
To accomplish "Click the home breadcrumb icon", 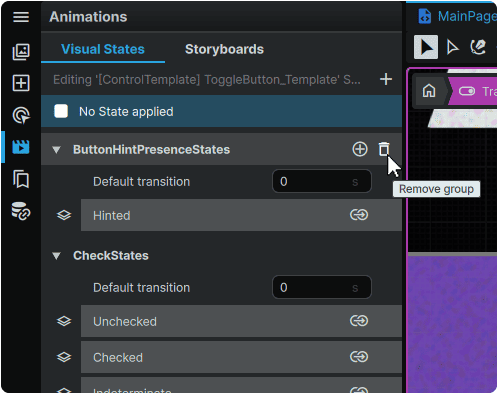I will tap(429, 91).
